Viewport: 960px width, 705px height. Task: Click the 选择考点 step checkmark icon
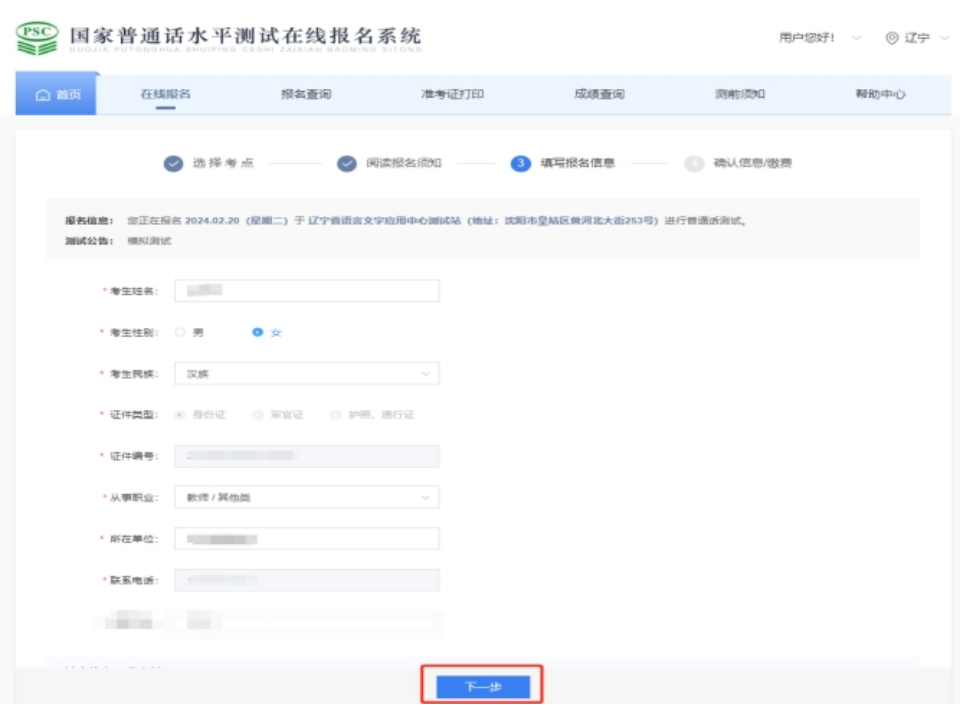click(173, 164)
